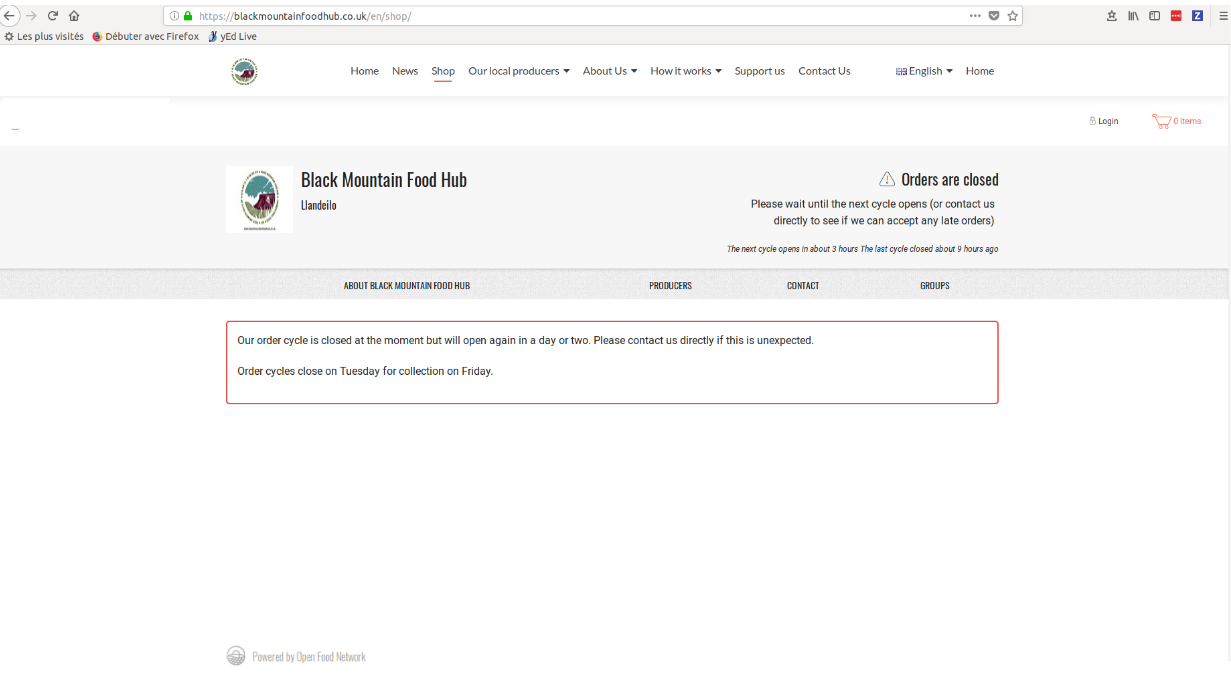This screenshot has width=1231, height=677.
Task: Open About Black Mountain Food Hub tab
Action: point(407,286)
